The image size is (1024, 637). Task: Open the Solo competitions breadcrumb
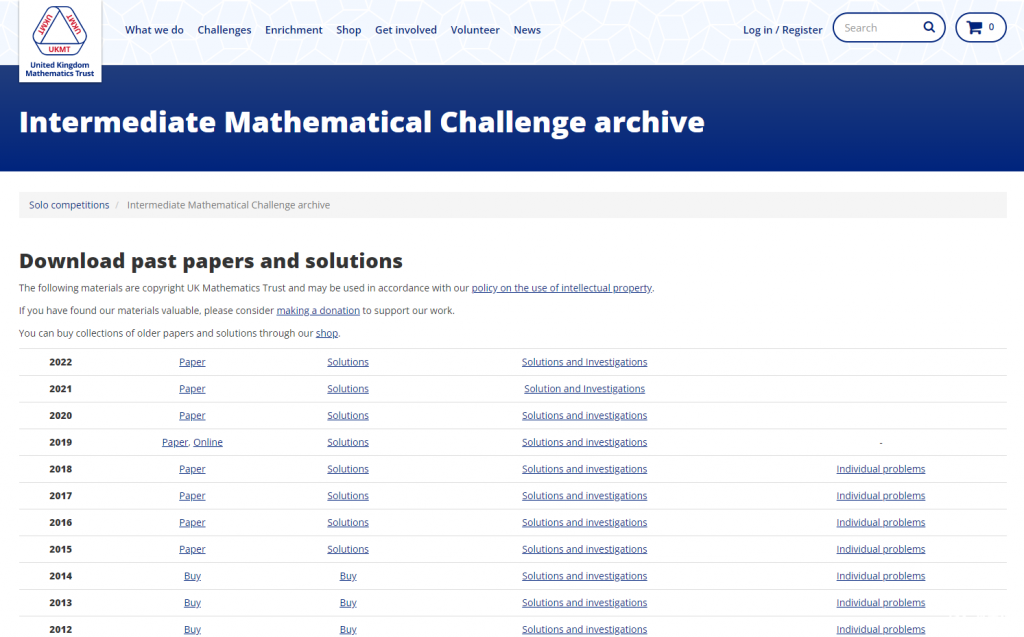tap(69, 205)
